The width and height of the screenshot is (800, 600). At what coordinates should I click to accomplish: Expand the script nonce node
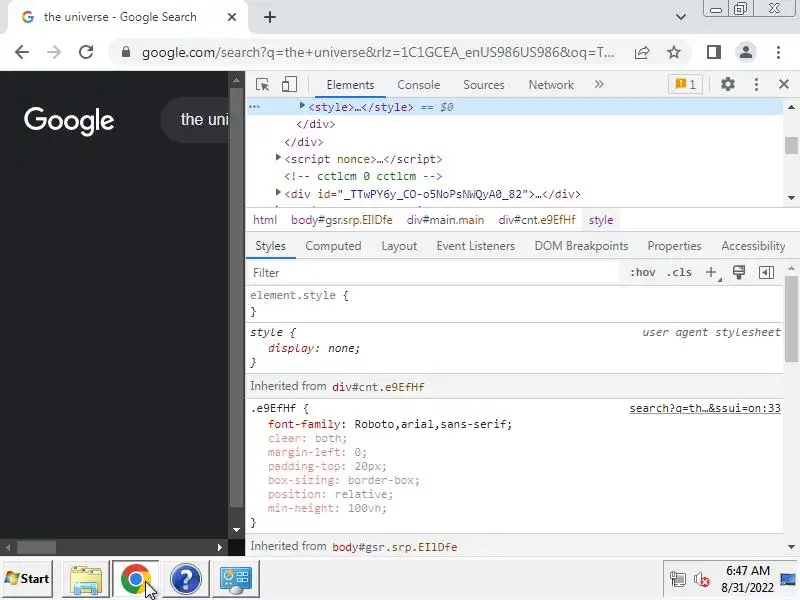click(x=278, y=158)
